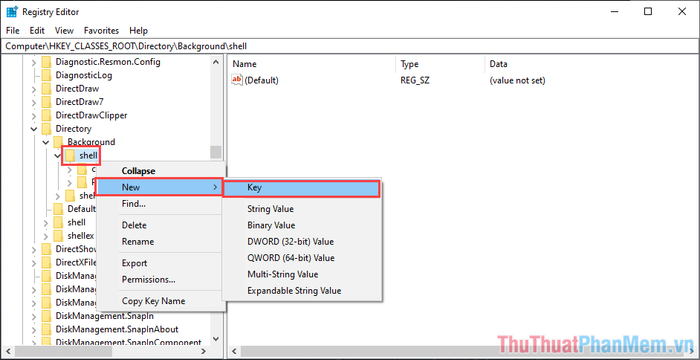The width and height of the screenshot is (700, 360).
Task: Expand the DiskManagement.SnapInAbout key
Action: [34, 329]
